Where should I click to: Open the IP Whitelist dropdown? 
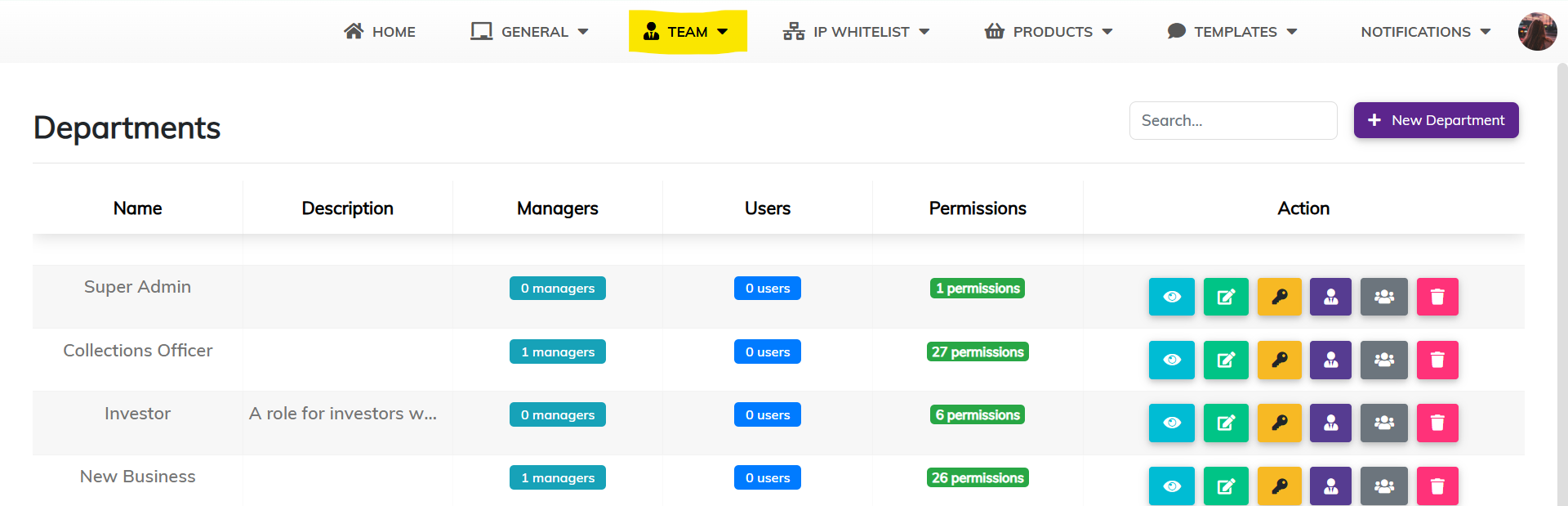click(856, 32)
